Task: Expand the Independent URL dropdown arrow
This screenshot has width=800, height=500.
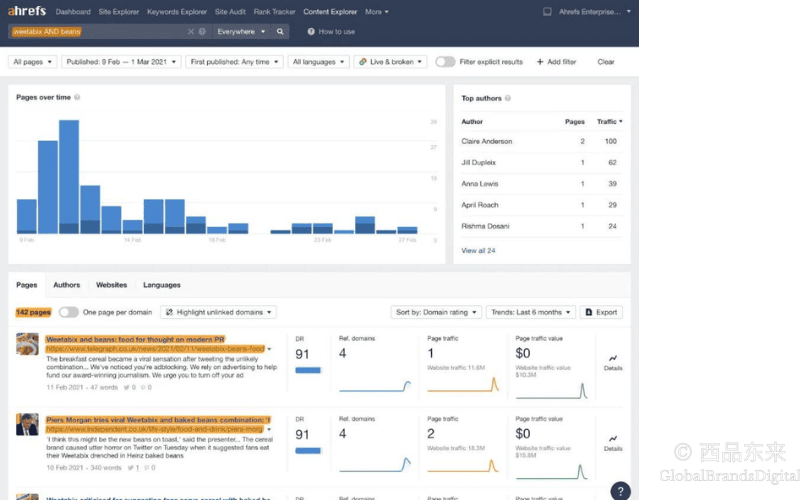Action: pyautogui.click(x=269, y=430)
